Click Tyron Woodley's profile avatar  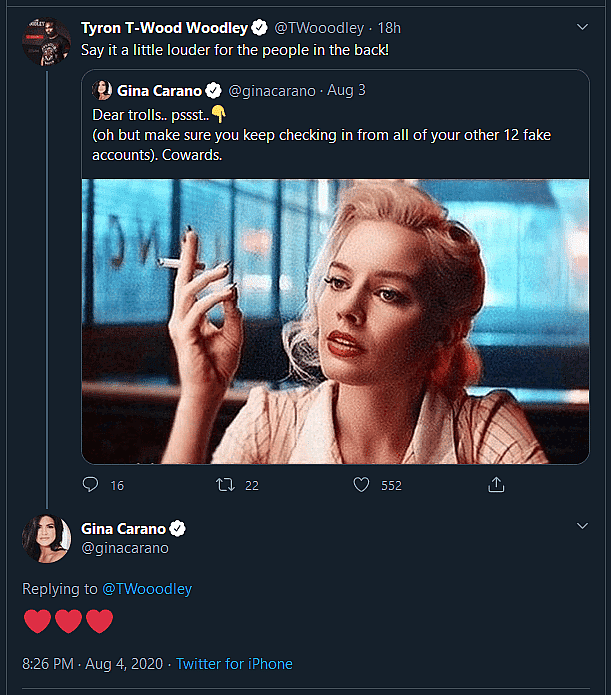[45, 42]
